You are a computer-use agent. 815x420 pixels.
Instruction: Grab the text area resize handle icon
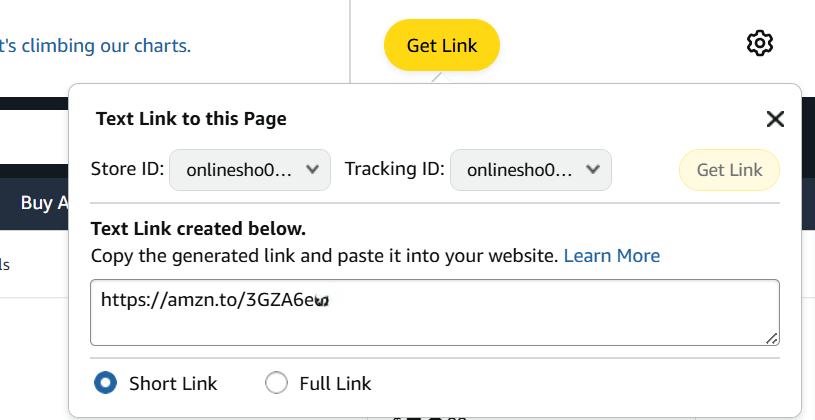(x=772, y=338)
